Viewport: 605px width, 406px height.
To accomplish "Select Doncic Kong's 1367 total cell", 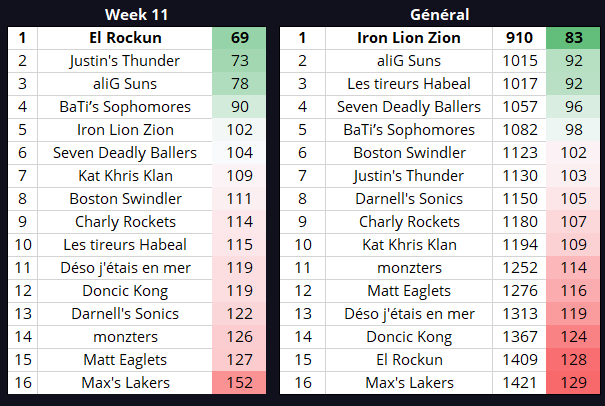I will pyautogui.click(x=519, y=337).
